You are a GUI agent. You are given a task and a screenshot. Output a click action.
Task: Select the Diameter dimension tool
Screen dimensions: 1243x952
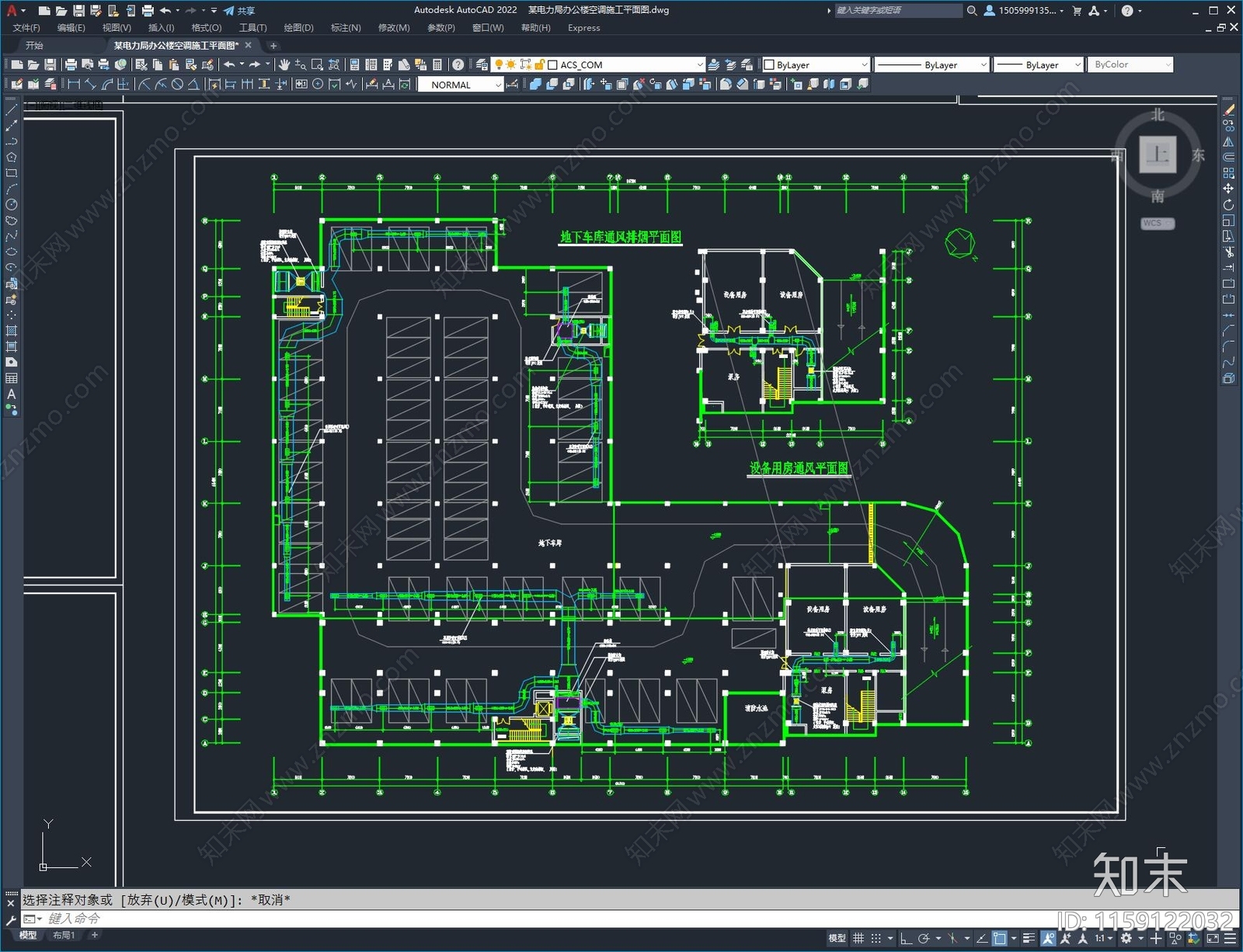177,84
